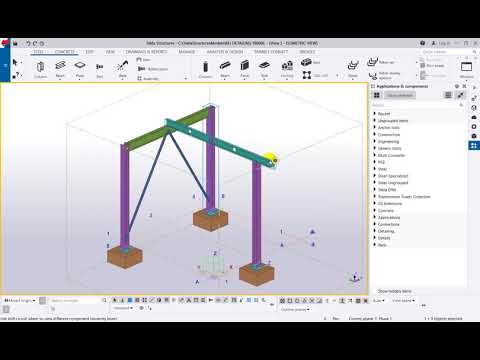The width and height of the screenshot is (480, 360).
Task: Open the CONCRETE ribbon tab
Action: click(x=64, y=52)
